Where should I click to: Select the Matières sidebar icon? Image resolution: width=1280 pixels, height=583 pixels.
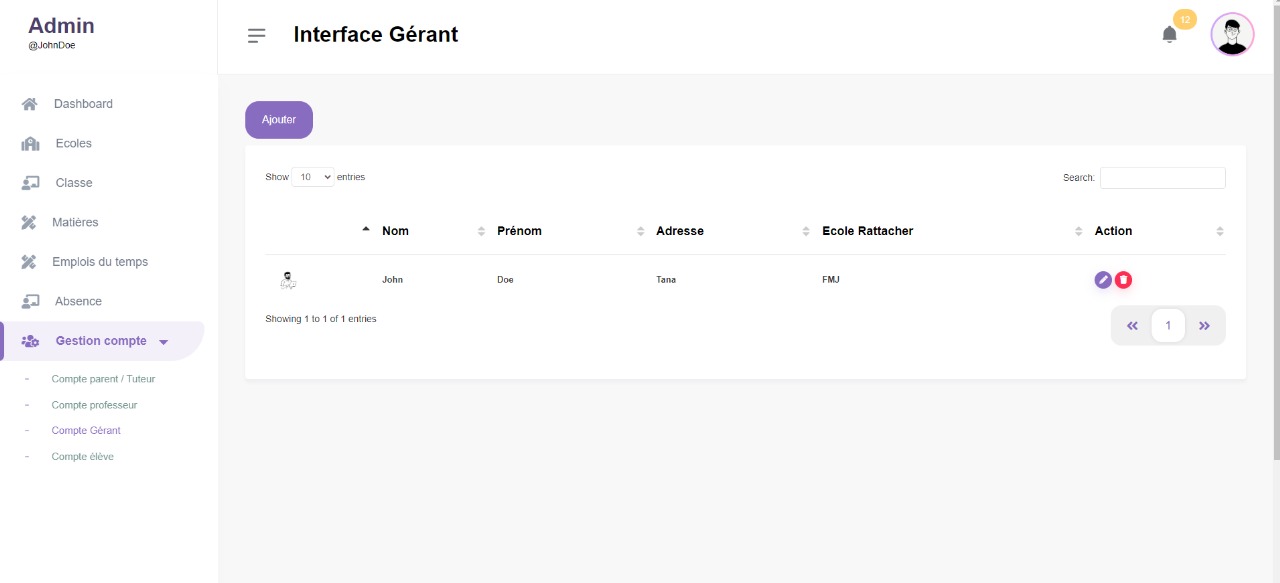28,222
